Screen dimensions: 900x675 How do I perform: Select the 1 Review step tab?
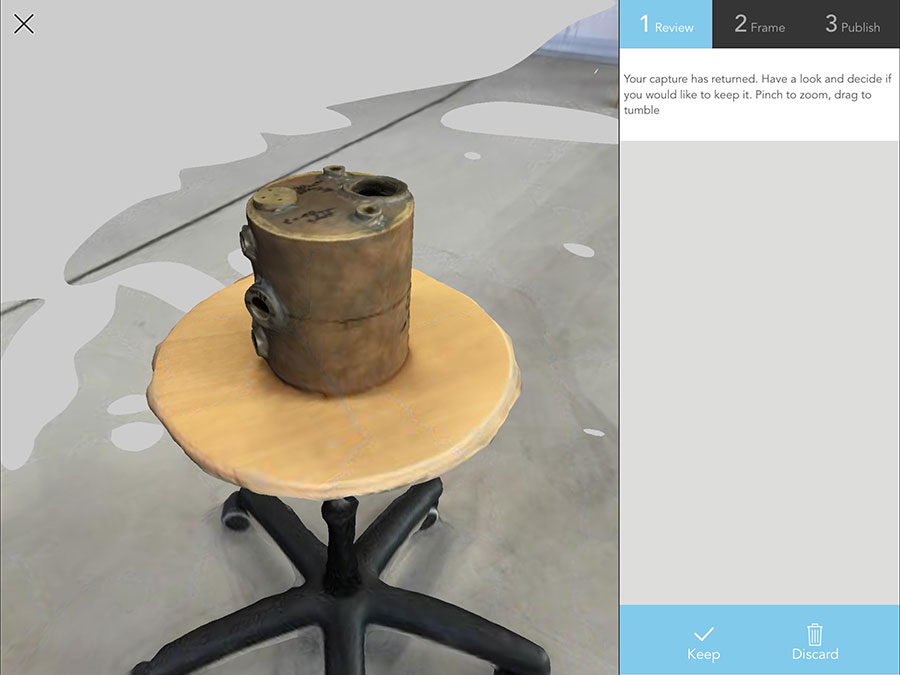point(666,24)
